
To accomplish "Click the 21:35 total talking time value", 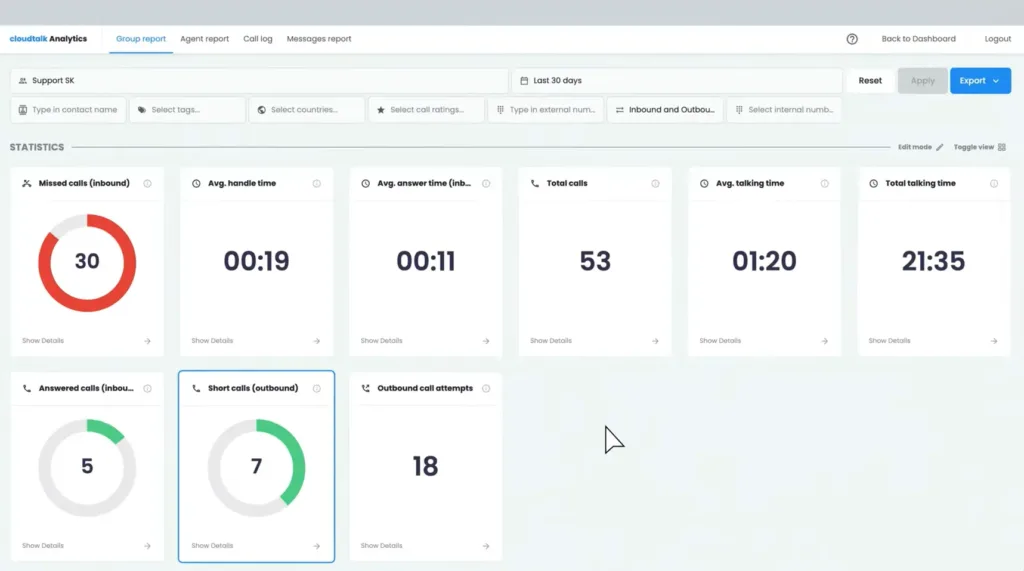I will [x=933, y=261].
